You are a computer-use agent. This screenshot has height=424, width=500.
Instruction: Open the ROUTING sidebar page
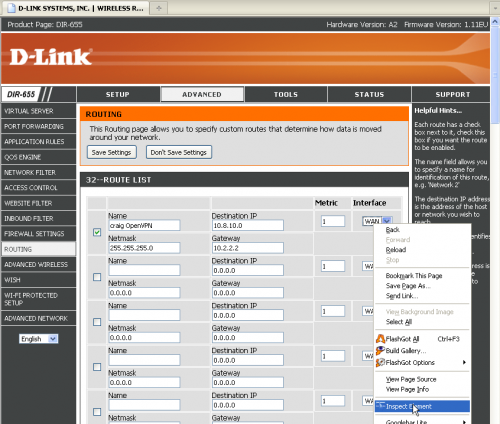38,249
